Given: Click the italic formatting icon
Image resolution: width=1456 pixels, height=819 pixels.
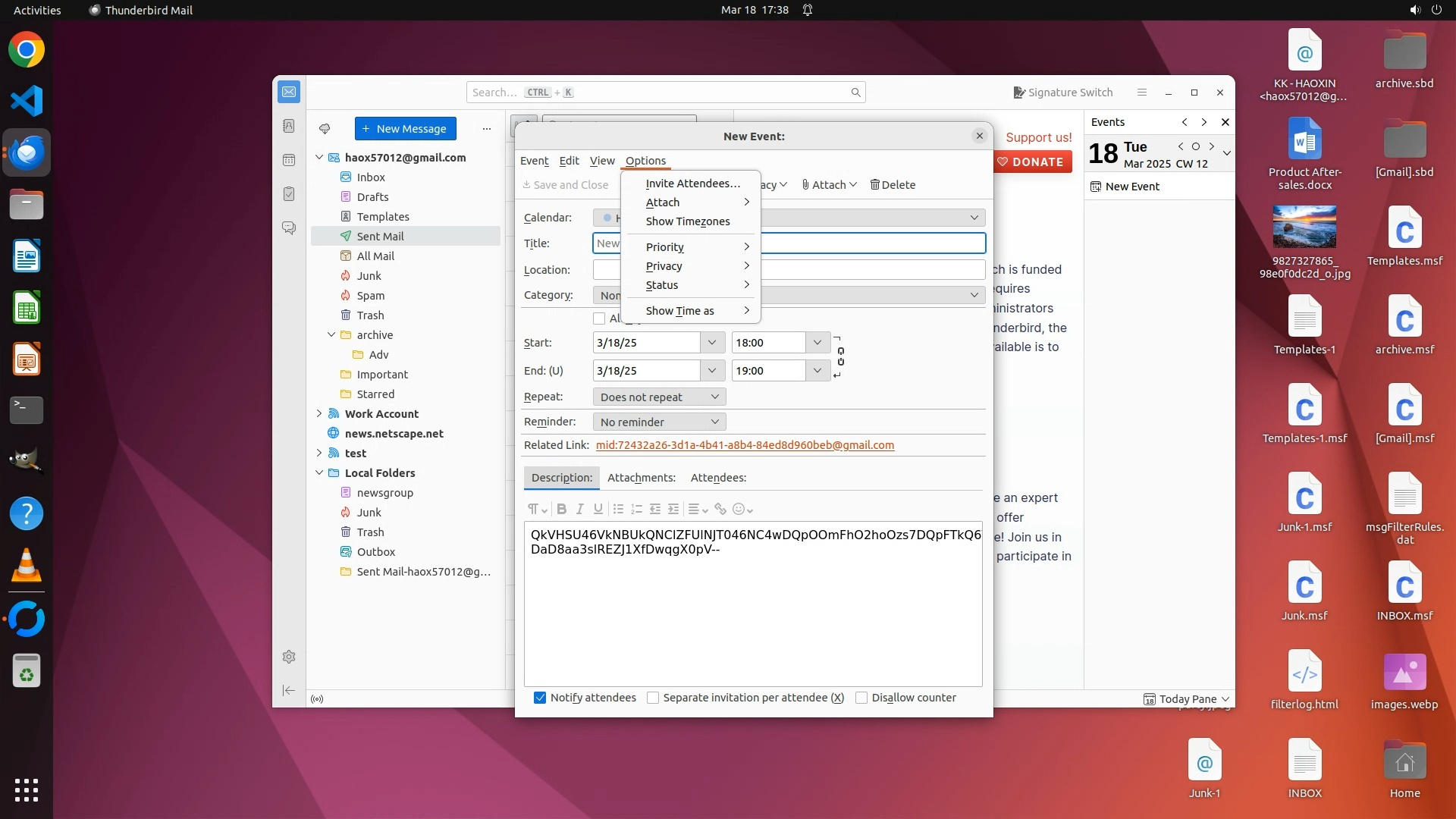Looking at the screenshot, I should click(580, 509).
